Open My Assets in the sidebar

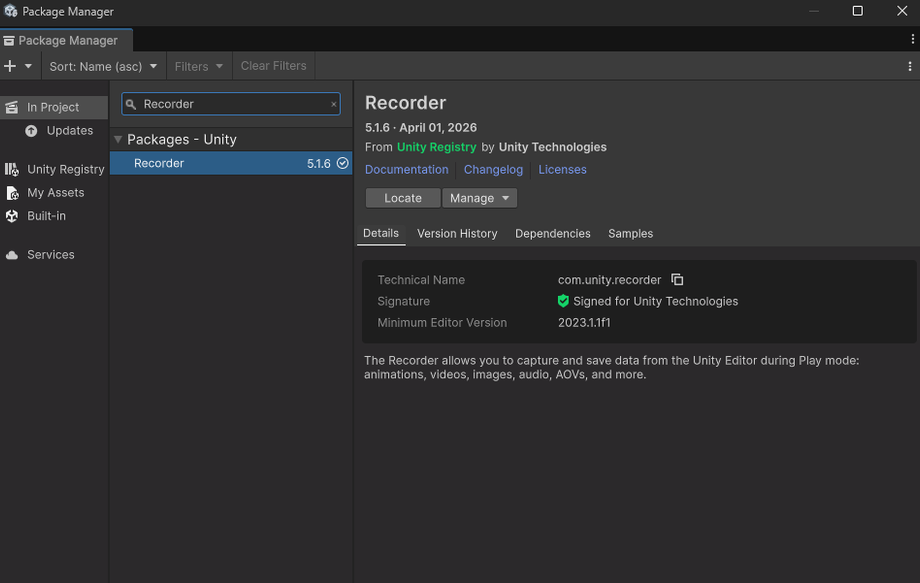pyautogui.click(x=54, y=192)
